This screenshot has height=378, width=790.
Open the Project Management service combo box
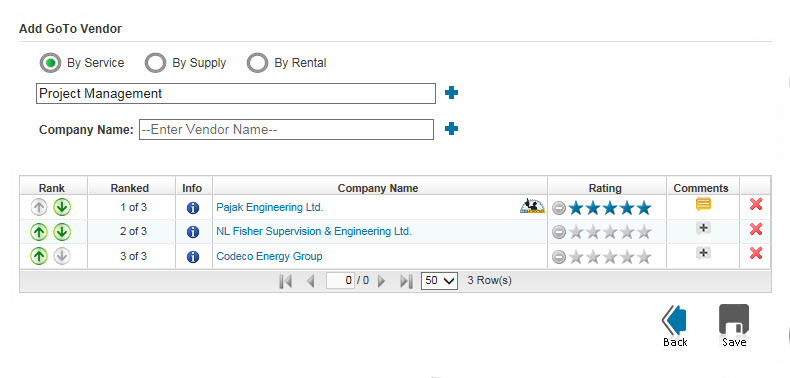tap(236, 94)
